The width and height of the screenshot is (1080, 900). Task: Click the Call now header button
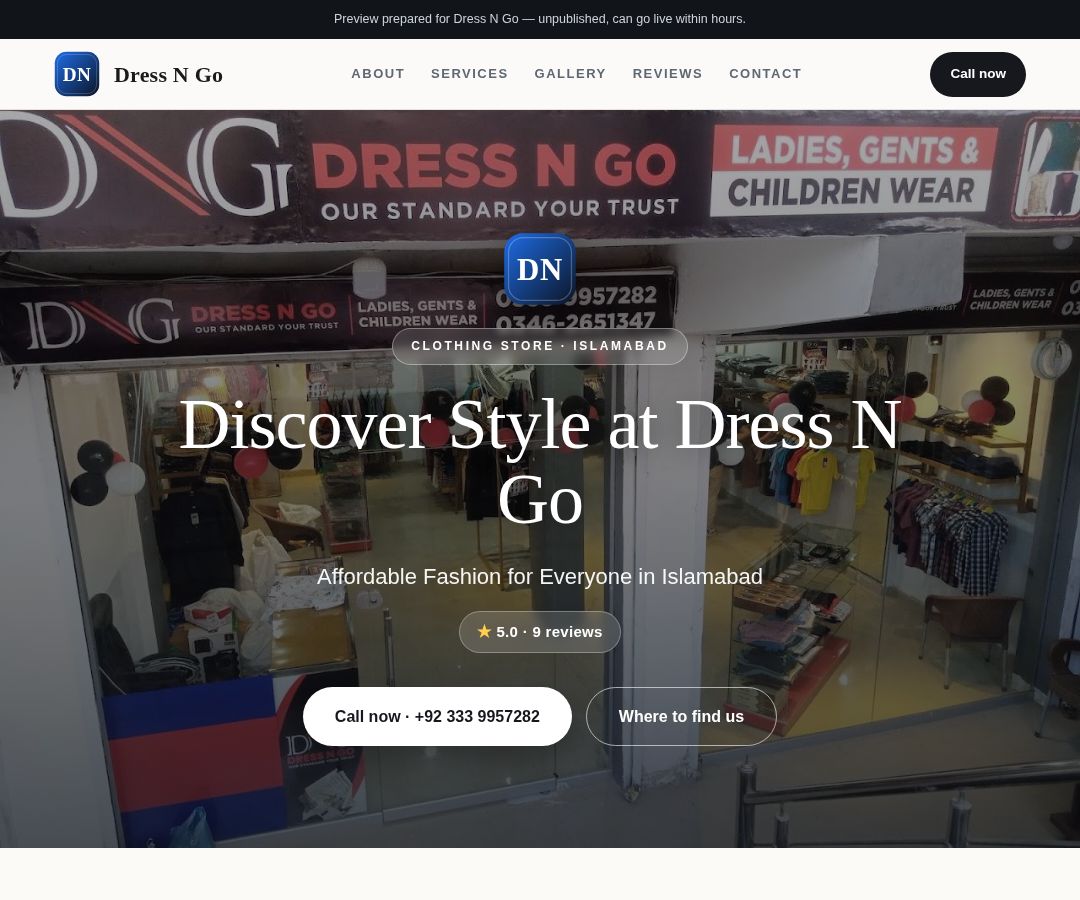click(x=977, y=74)
